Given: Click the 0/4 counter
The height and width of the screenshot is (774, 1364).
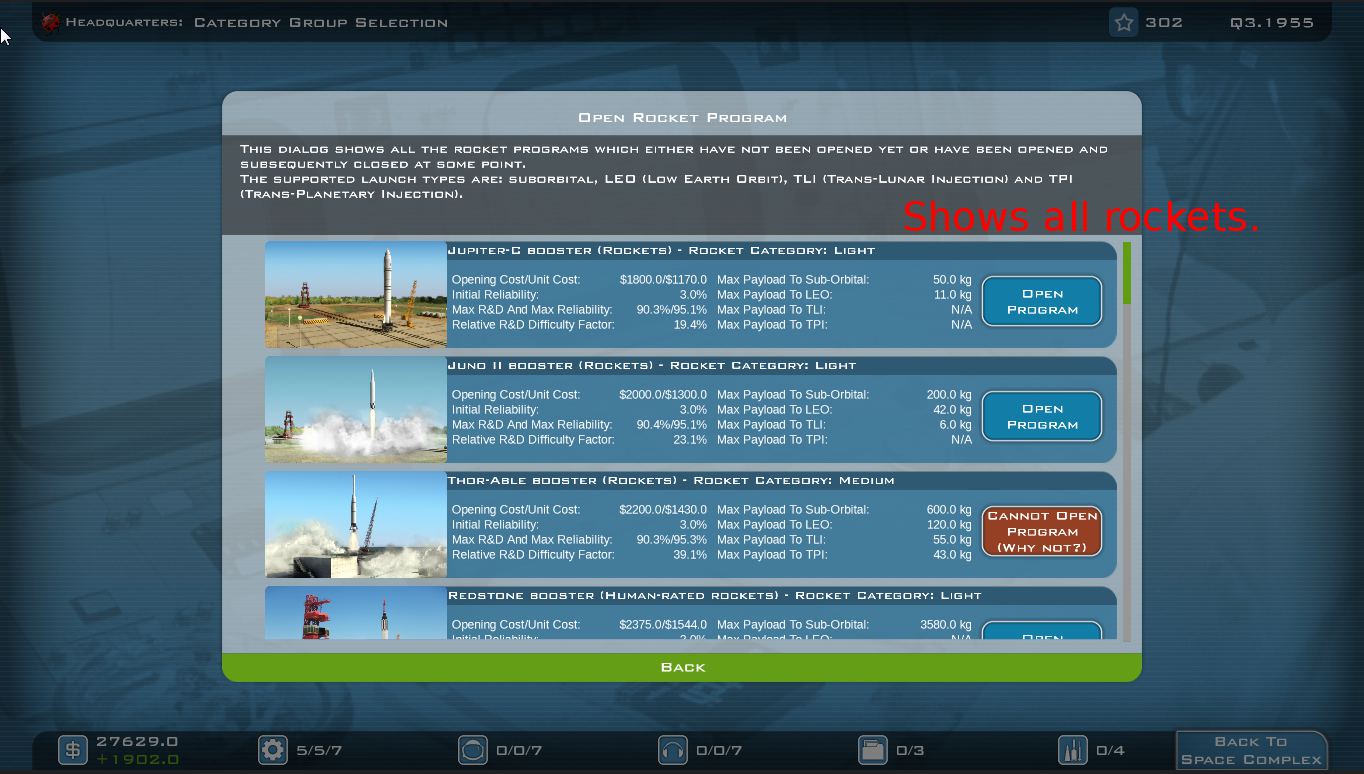Looking at the screenshot, I should [x=1110, y=750].
